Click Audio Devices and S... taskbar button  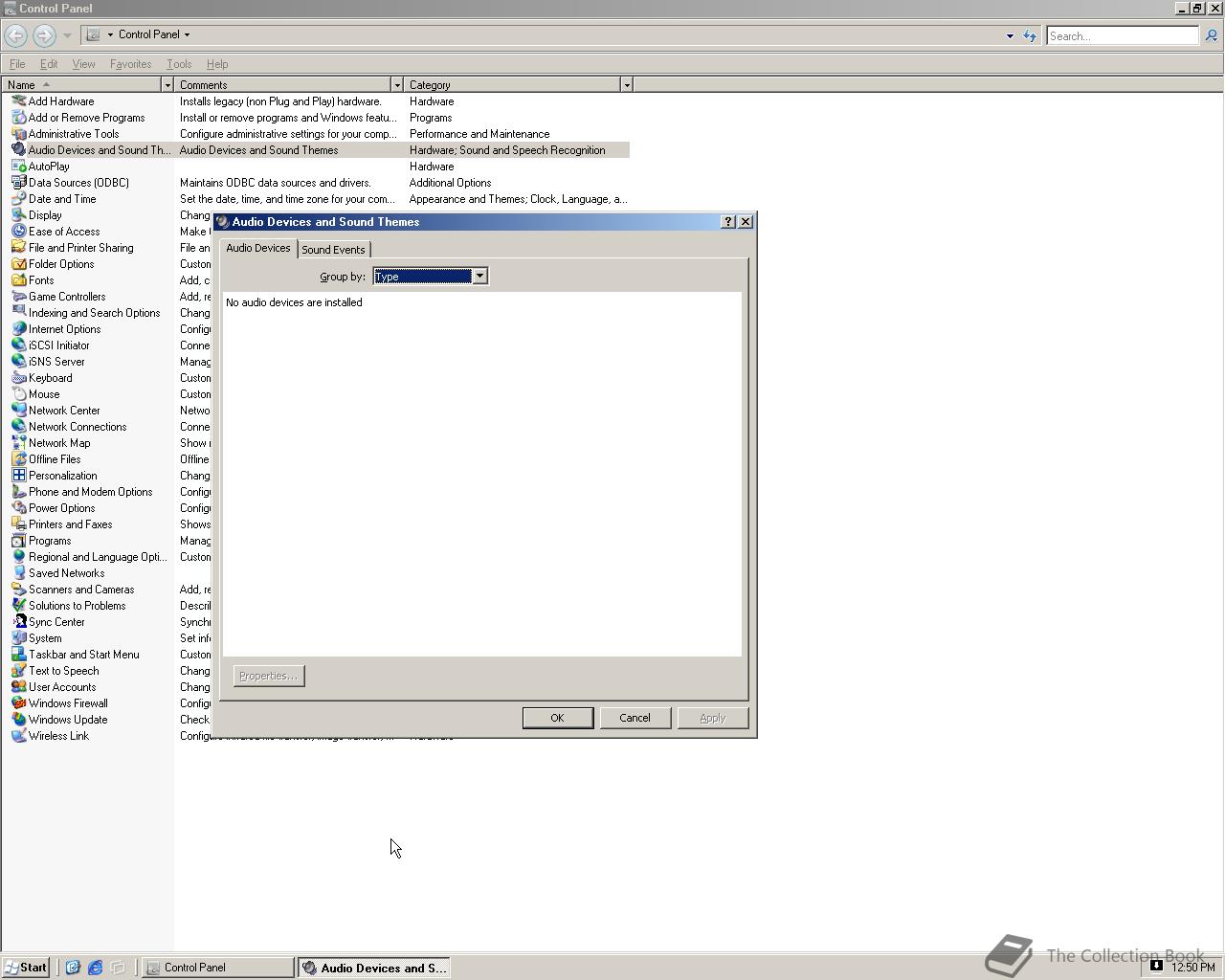[x=374, y=968]
